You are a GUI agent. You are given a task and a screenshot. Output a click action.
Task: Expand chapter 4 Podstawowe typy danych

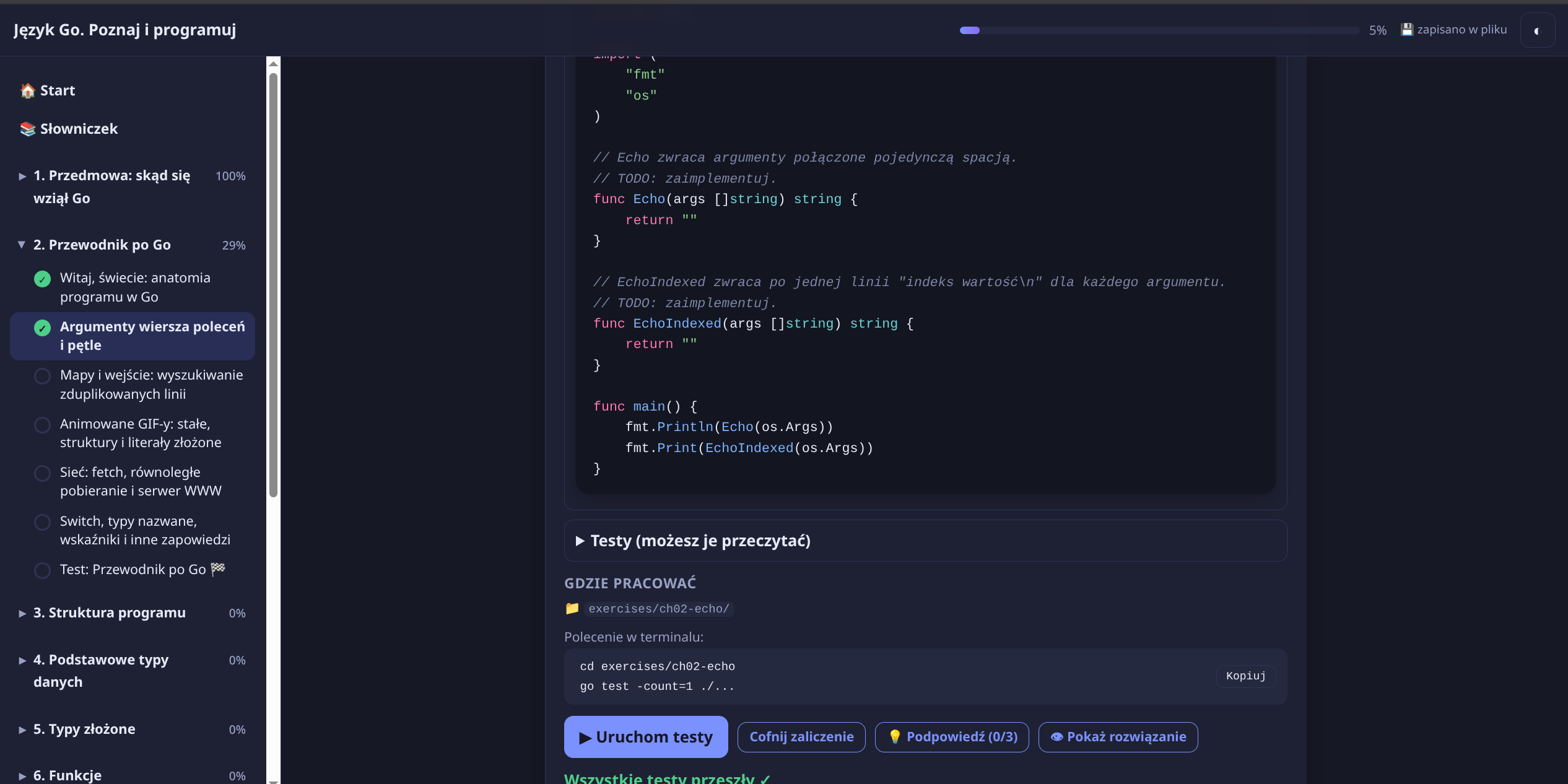click(22, 660)
